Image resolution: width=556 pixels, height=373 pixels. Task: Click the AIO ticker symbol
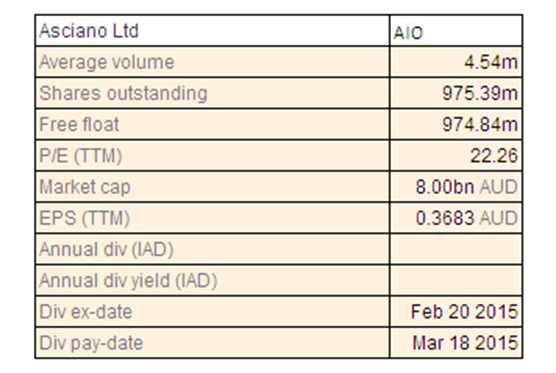point(408,33)
